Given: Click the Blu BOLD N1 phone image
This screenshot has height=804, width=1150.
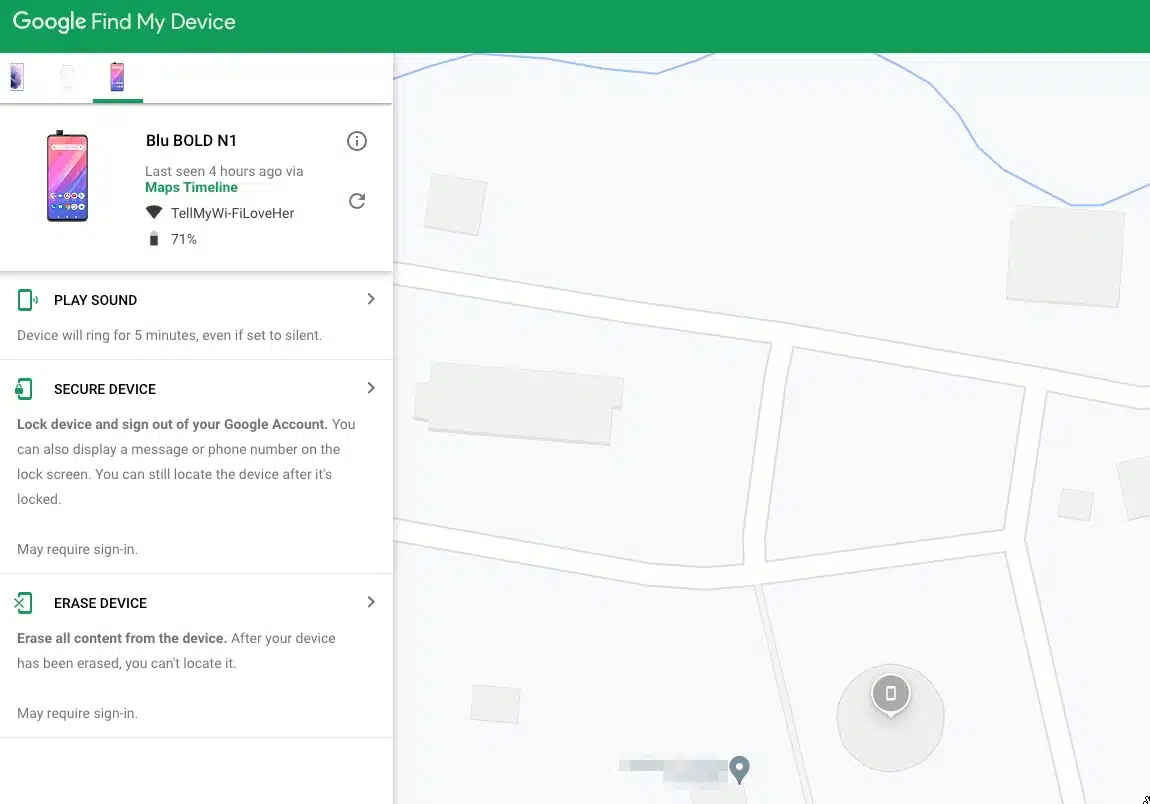Looking at the screenshot, I should (67, 176).
